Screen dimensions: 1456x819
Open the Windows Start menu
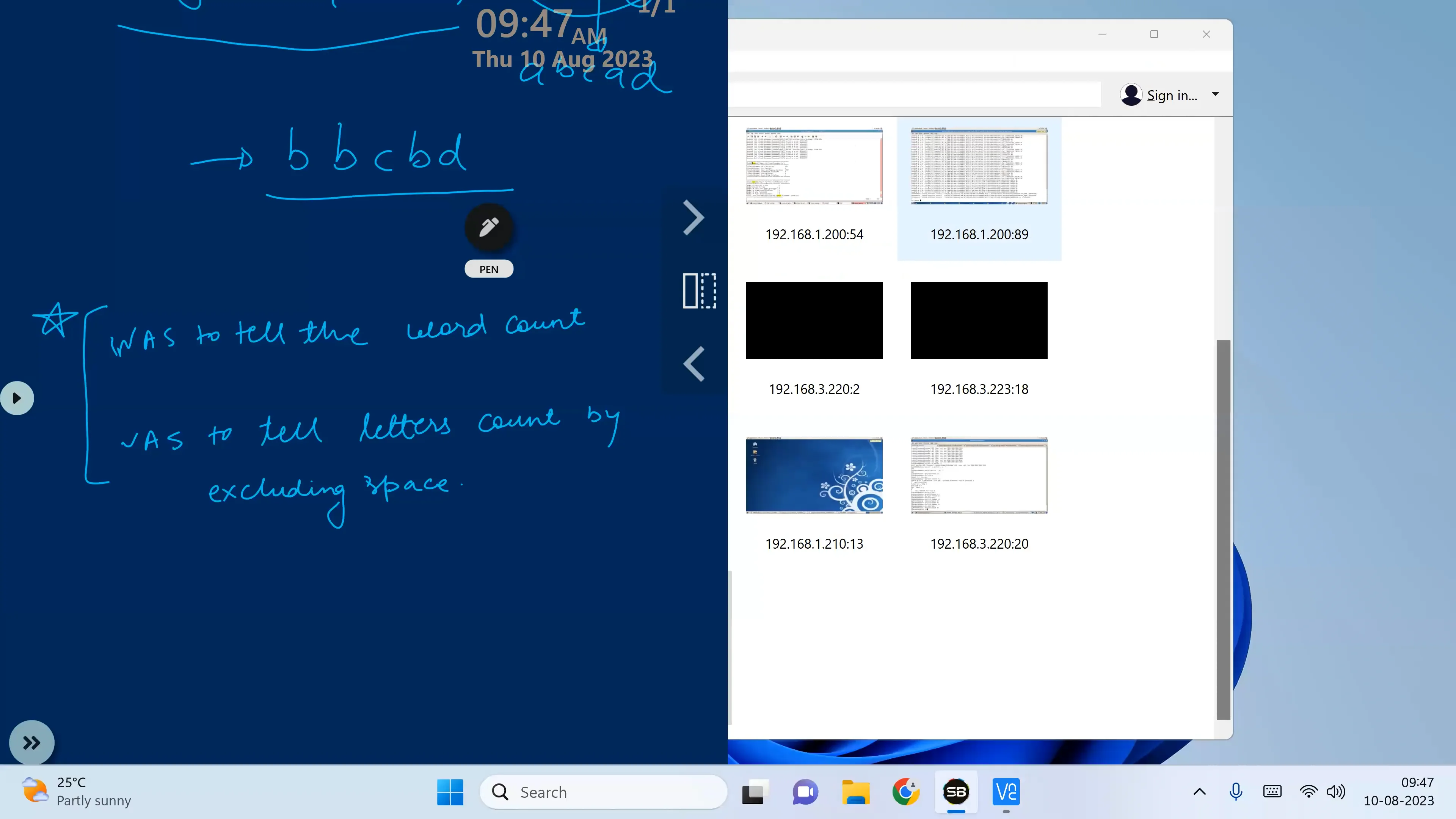[450, 792]
